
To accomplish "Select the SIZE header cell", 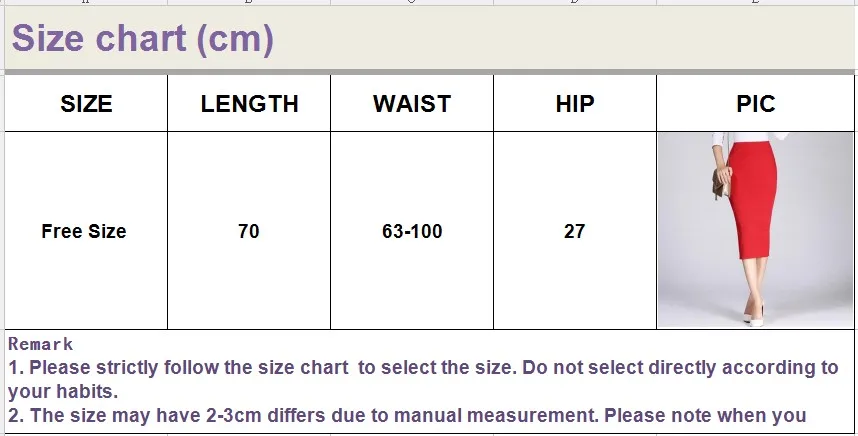I will [x=86, y=103].
